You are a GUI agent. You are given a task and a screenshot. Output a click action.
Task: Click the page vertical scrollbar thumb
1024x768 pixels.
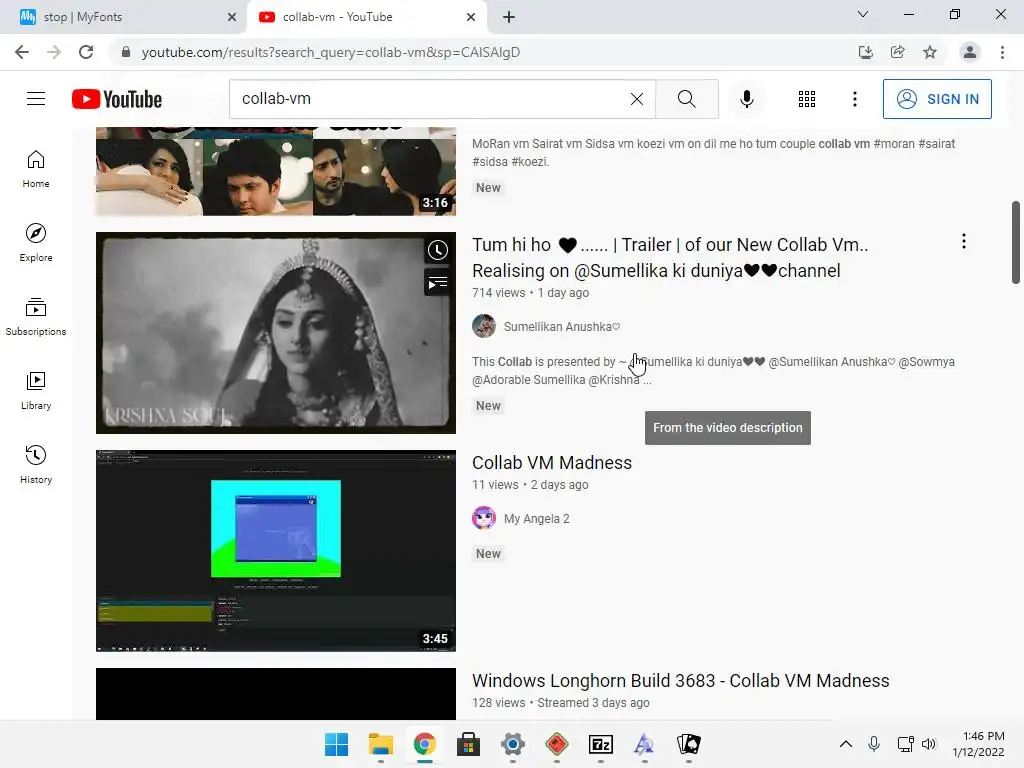click(x=1016, y=242)
